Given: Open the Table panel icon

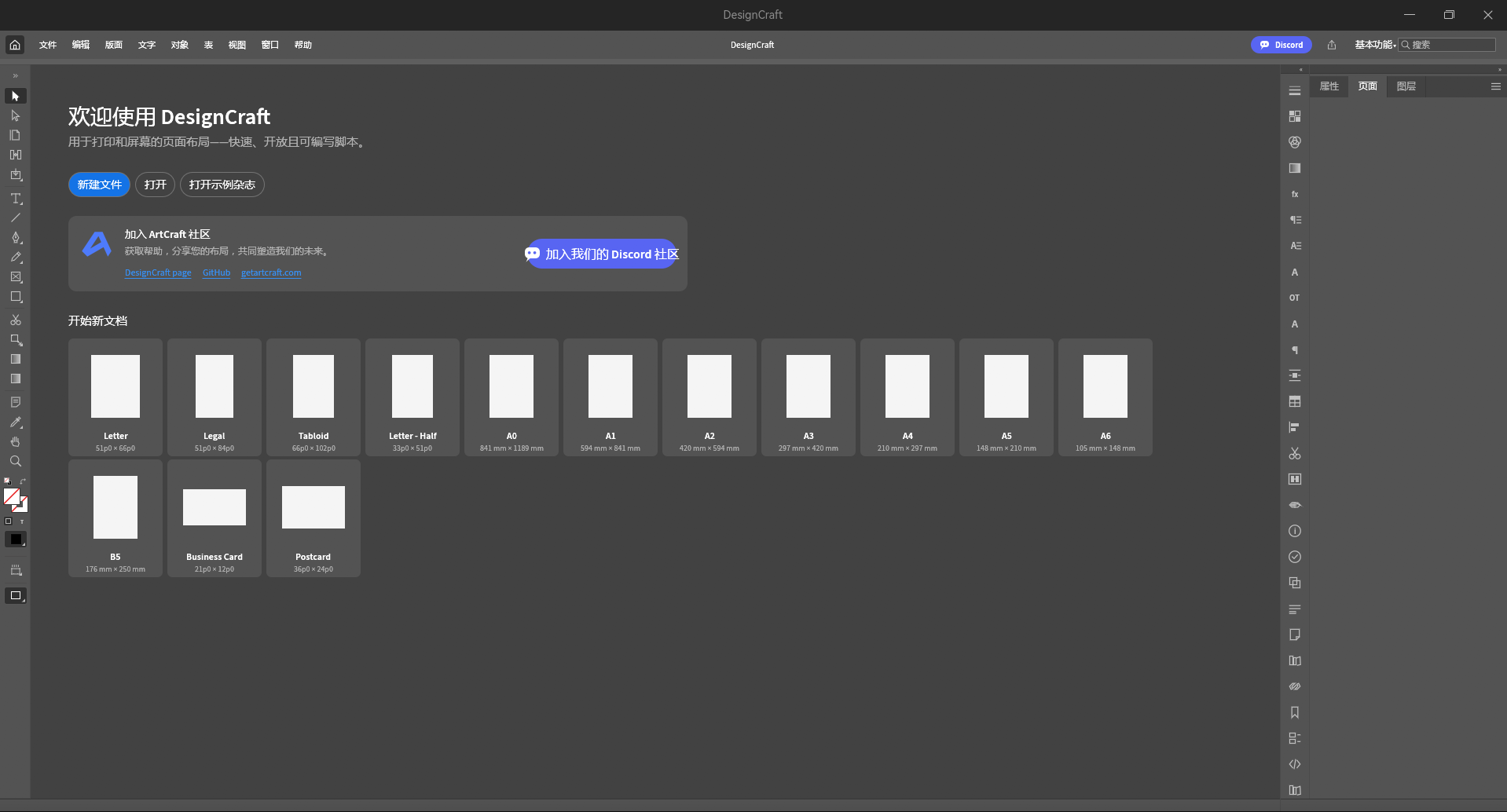Looking at the screenshot, I should [x=1295, y=401].
